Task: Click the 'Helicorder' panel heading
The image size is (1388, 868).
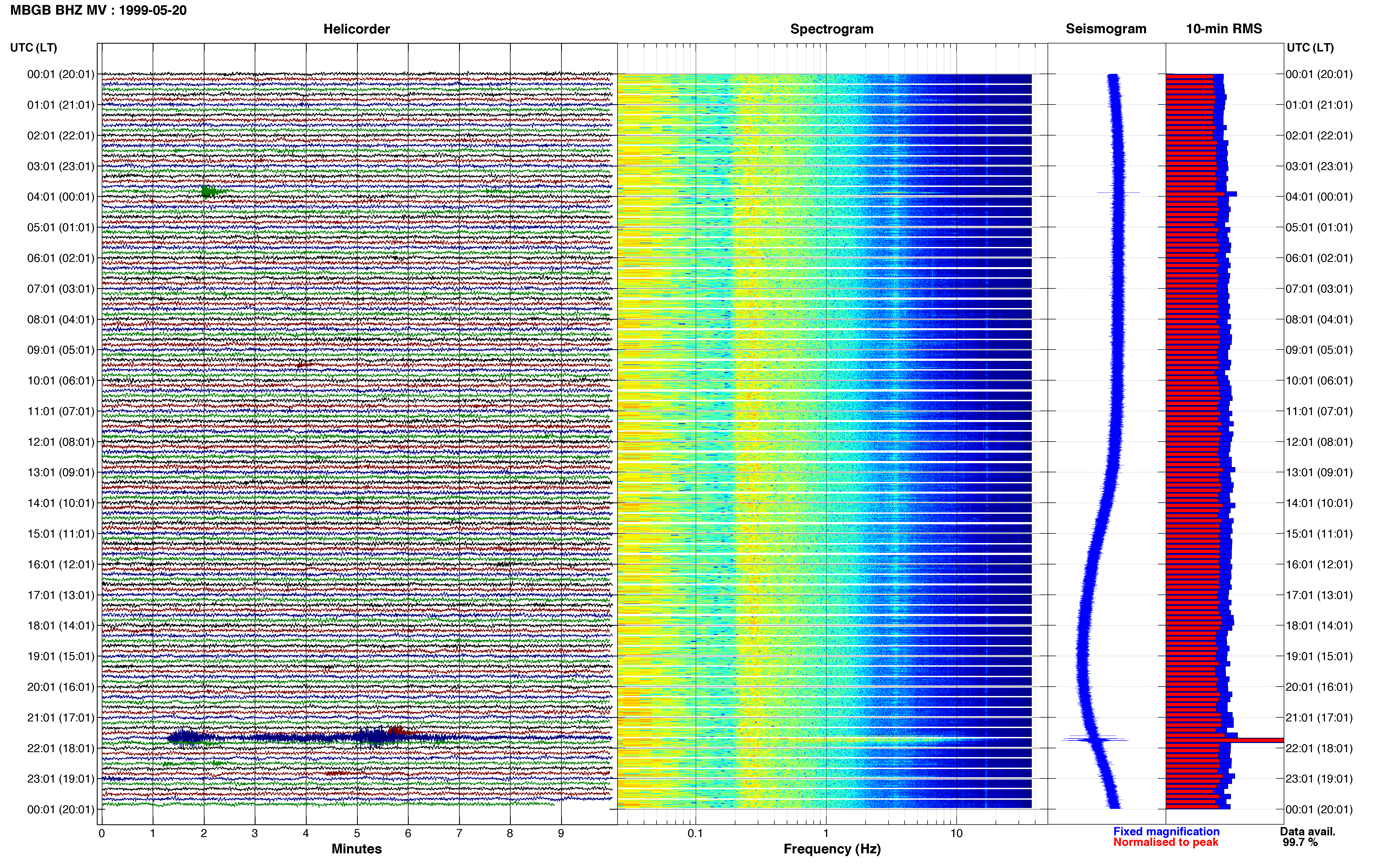Action: (356, 29)
